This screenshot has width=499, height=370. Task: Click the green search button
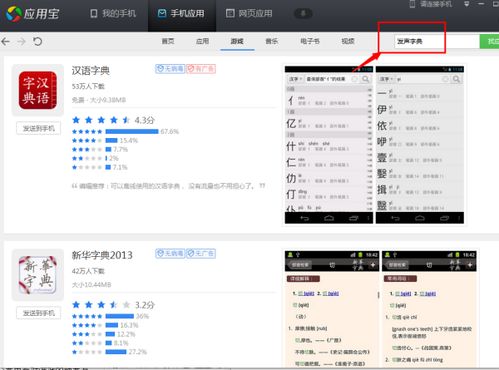[x=489, y=41]
